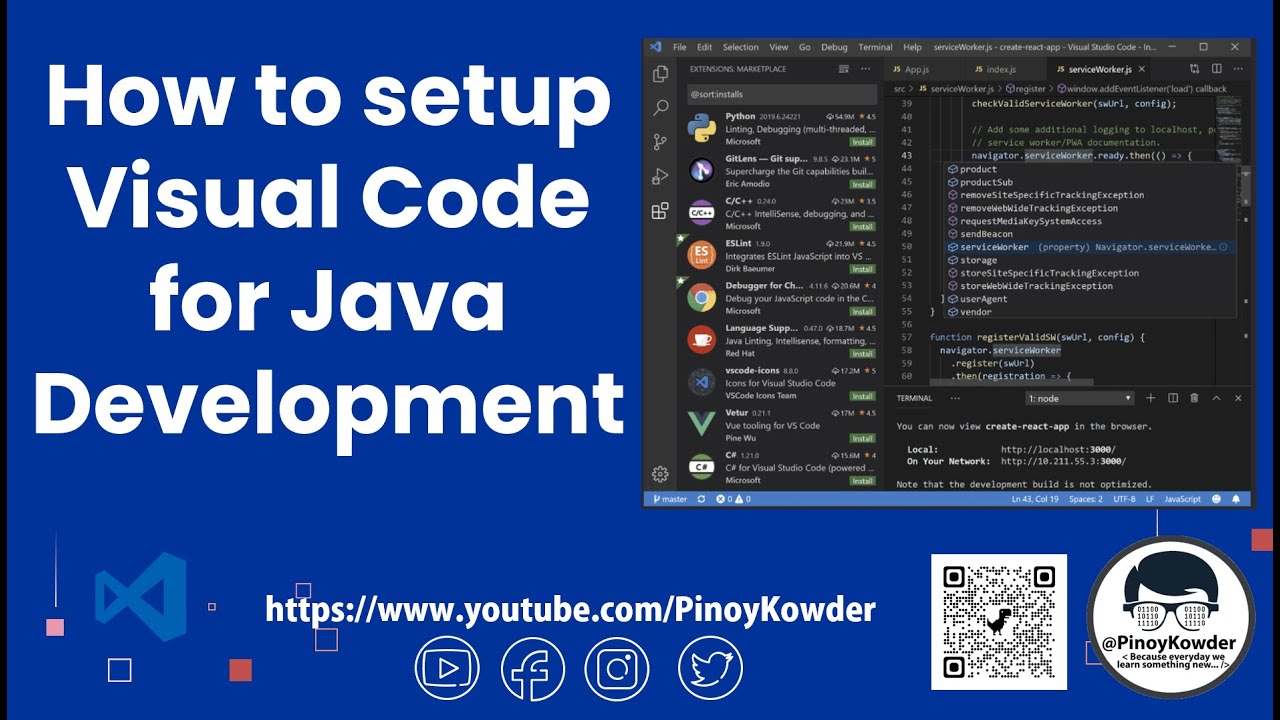Install the Debugger for Chrome extension
1280x720 pixels.
[862, 311]
